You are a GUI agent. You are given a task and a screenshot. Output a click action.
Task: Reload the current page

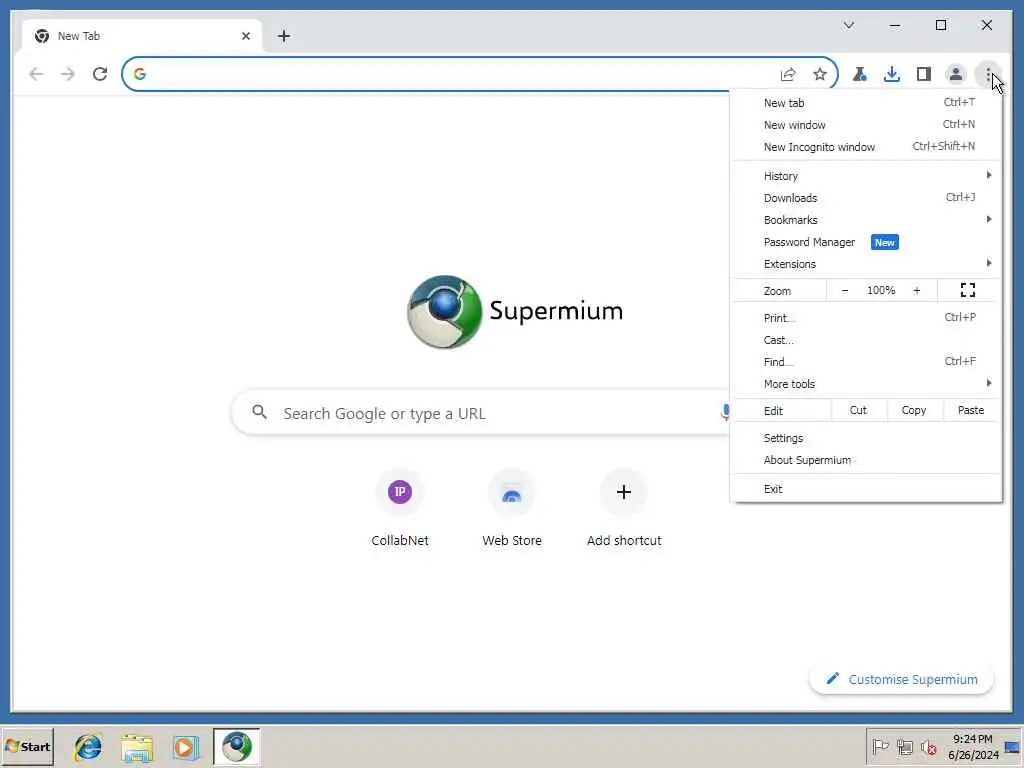(x=100, y=74)
